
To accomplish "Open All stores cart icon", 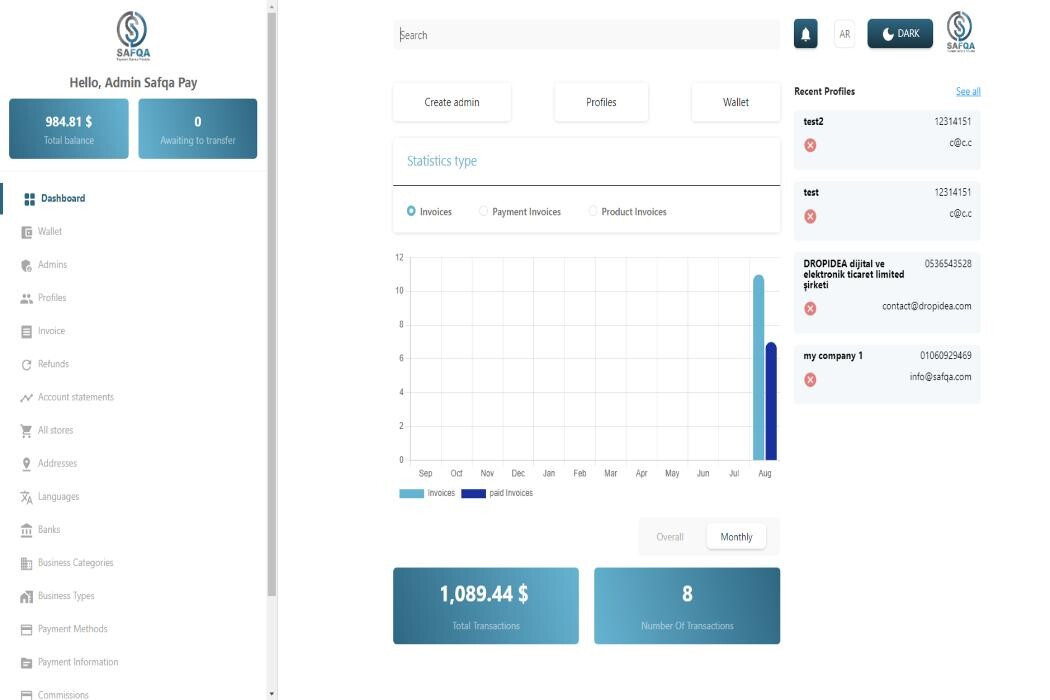I will [x=27, y=431].
